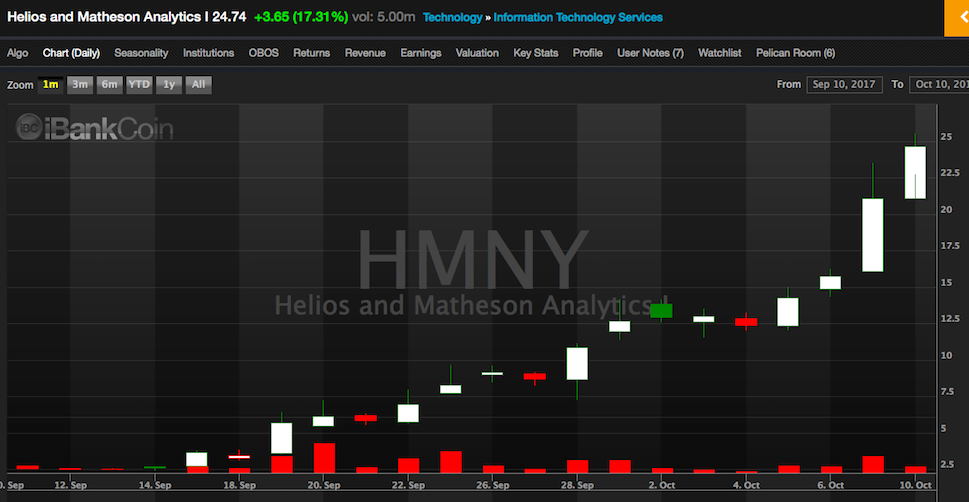
Task: Open User Notes (7)
Action: (650, 53)
